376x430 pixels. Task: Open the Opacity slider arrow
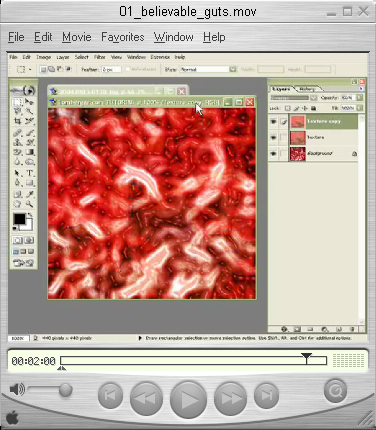click(x=360, y=98)
